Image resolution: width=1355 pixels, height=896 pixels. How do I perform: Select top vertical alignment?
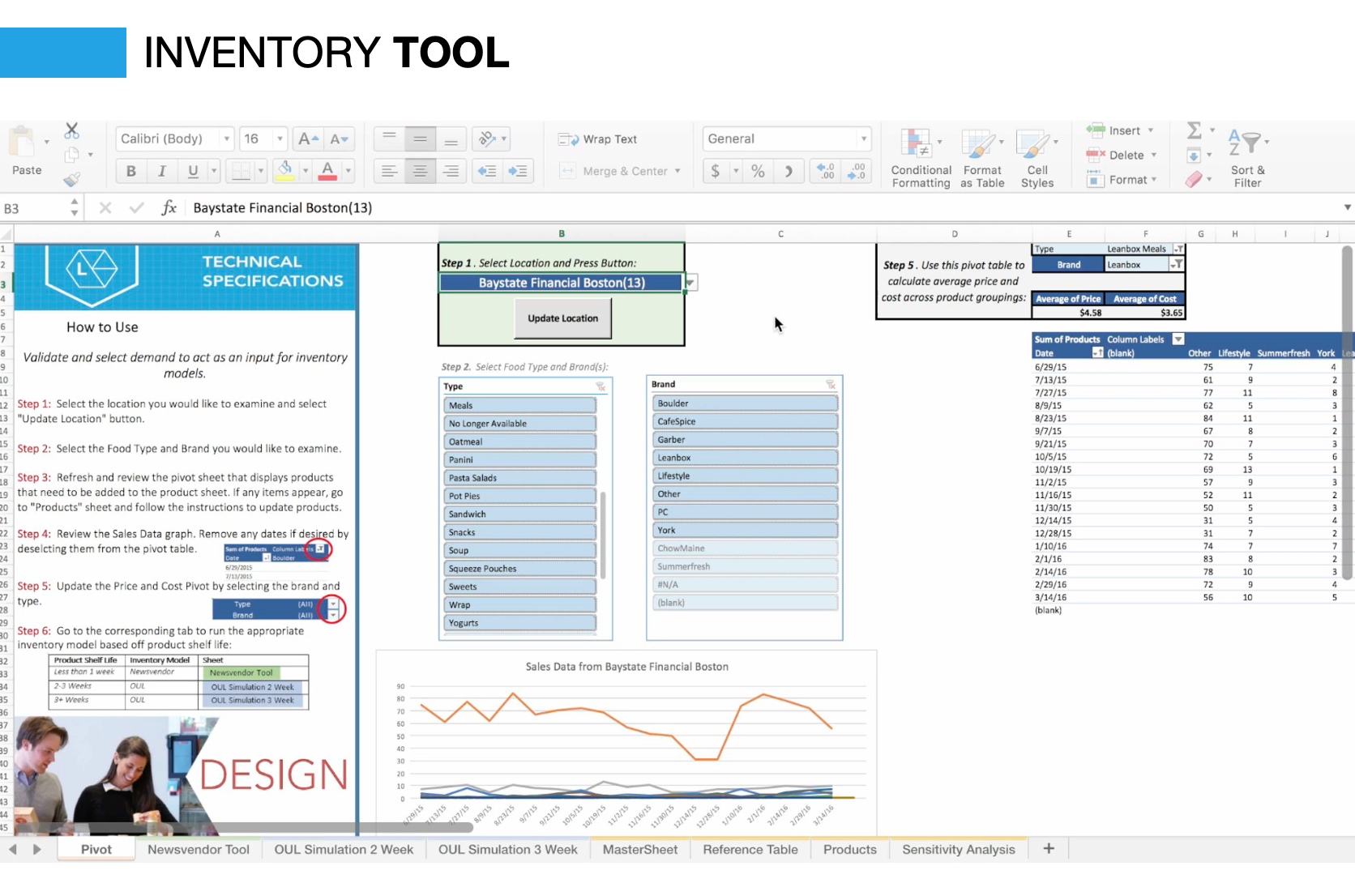(x=389, y=139)
